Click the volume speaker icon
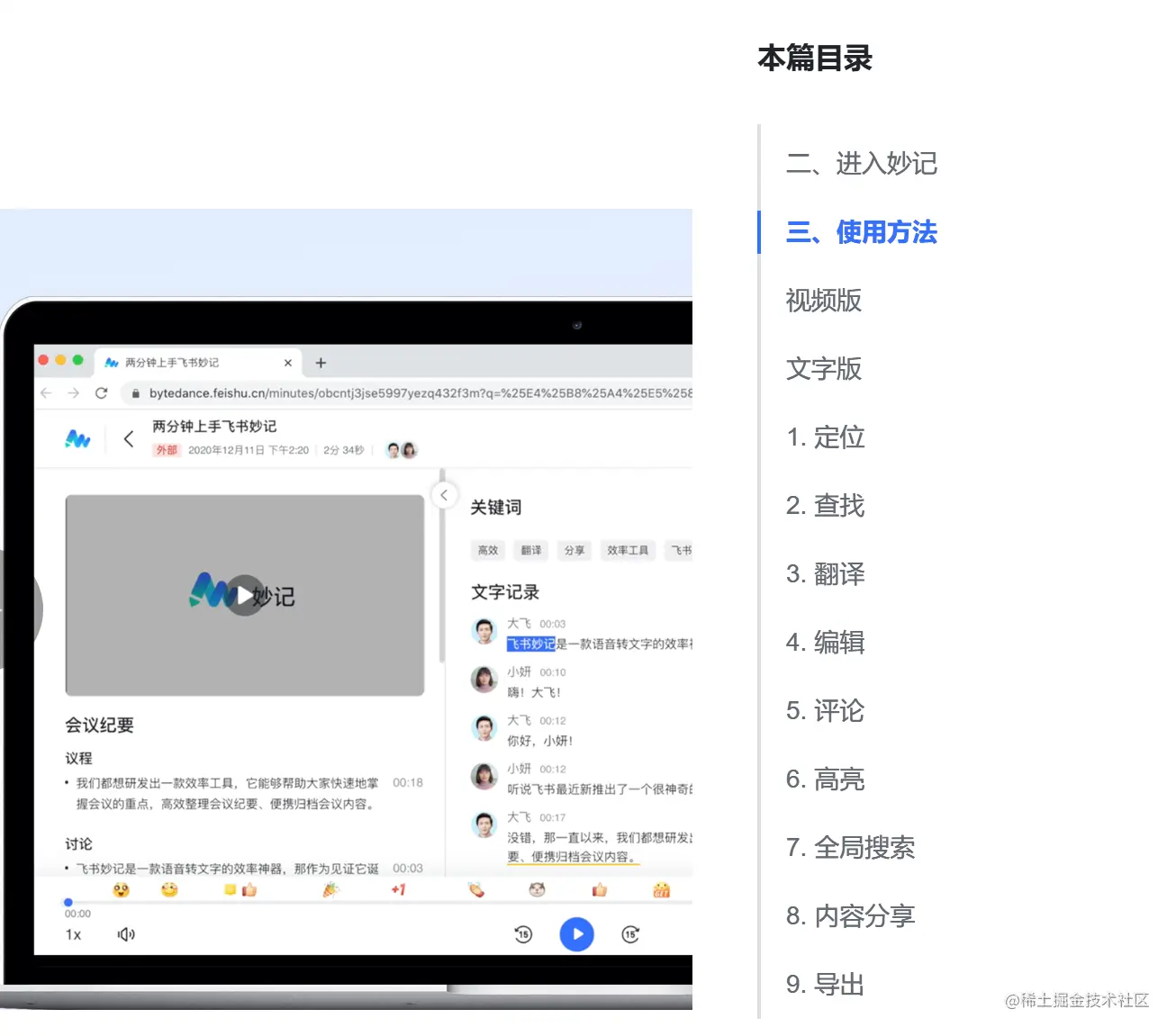 coord(126,934)
